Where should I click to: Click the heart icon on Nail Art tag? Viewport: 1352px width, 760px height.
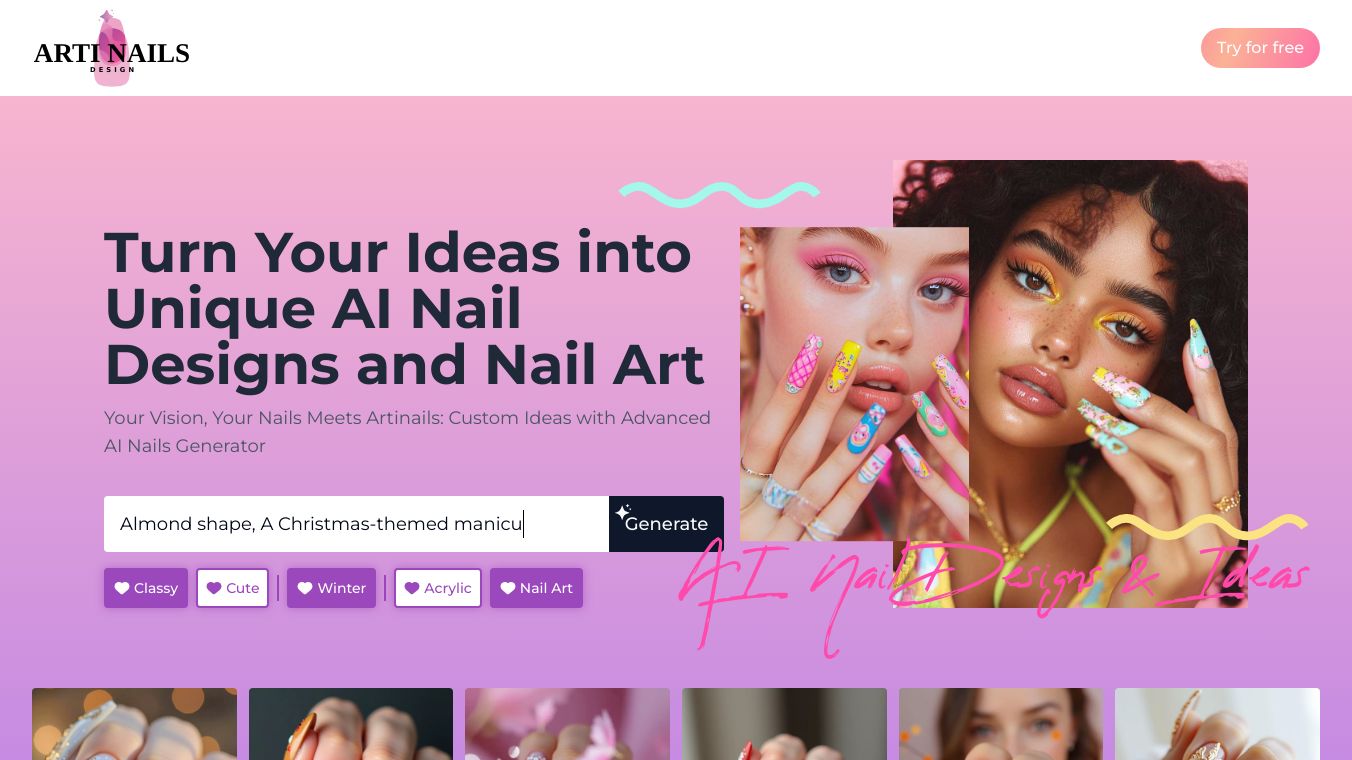coord(508,588)
